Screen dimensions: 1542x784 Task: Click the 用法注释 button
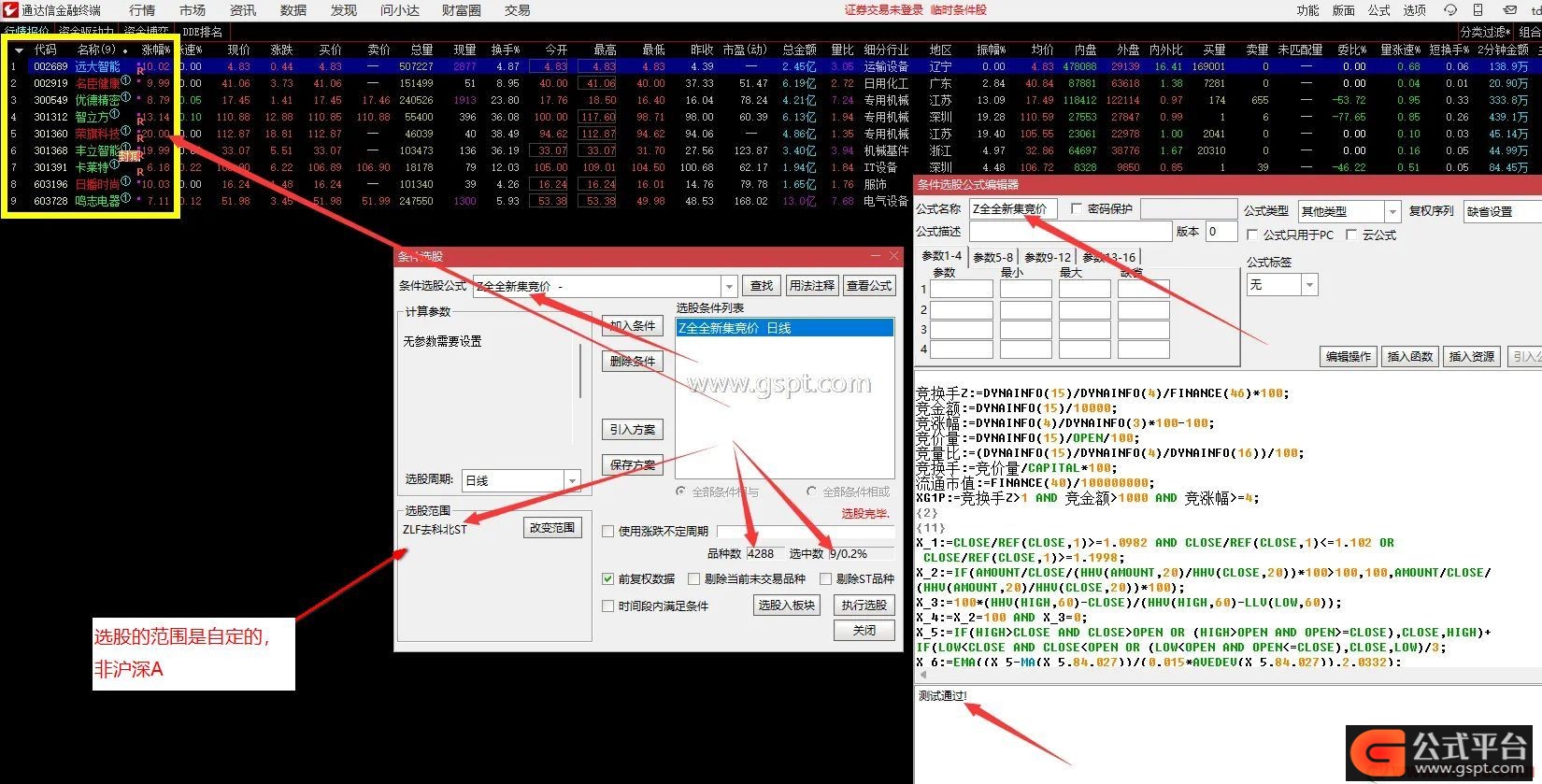[811, 286]
